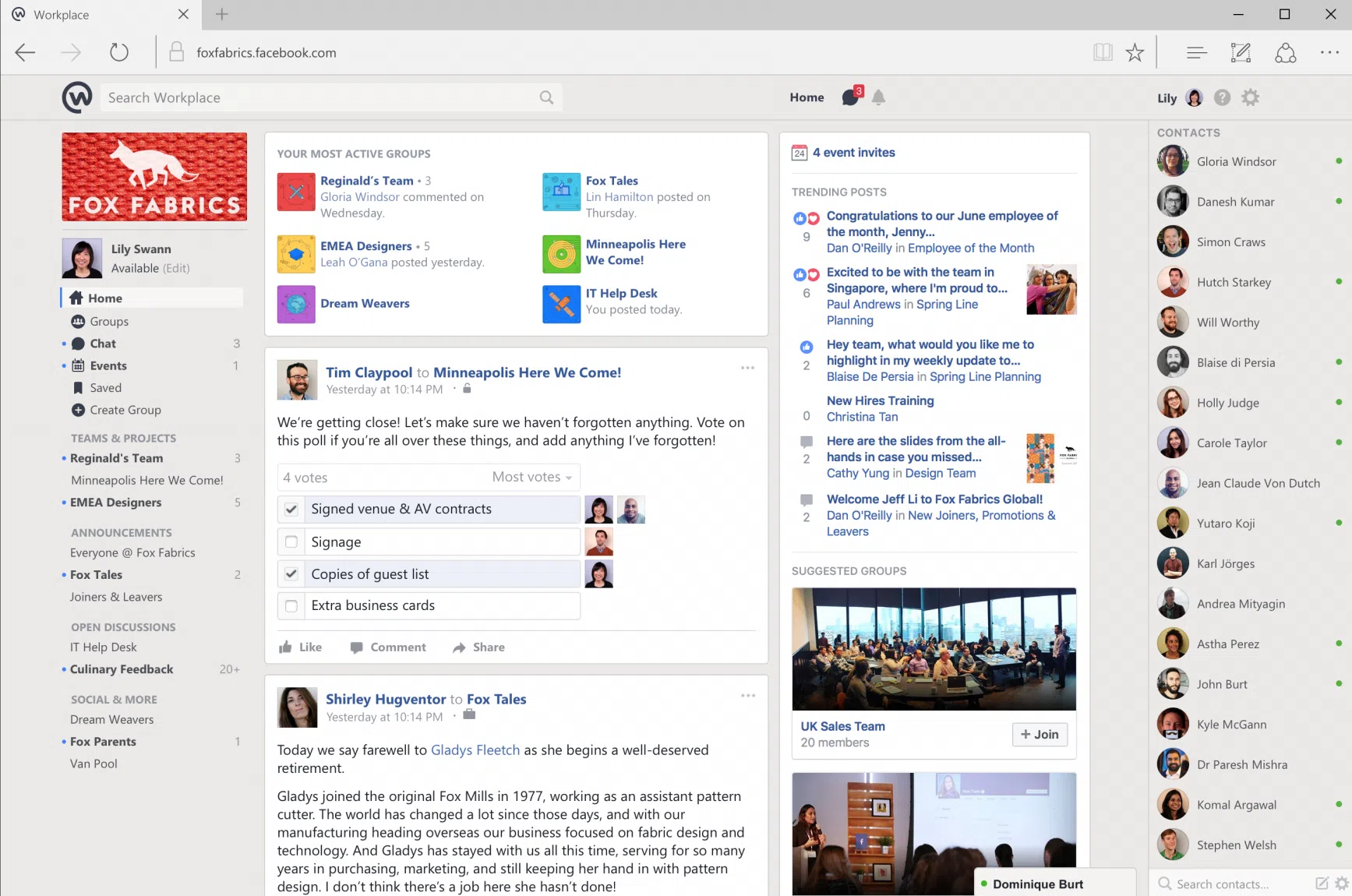Open trending post New Hires Training

[x=880, y=400]
